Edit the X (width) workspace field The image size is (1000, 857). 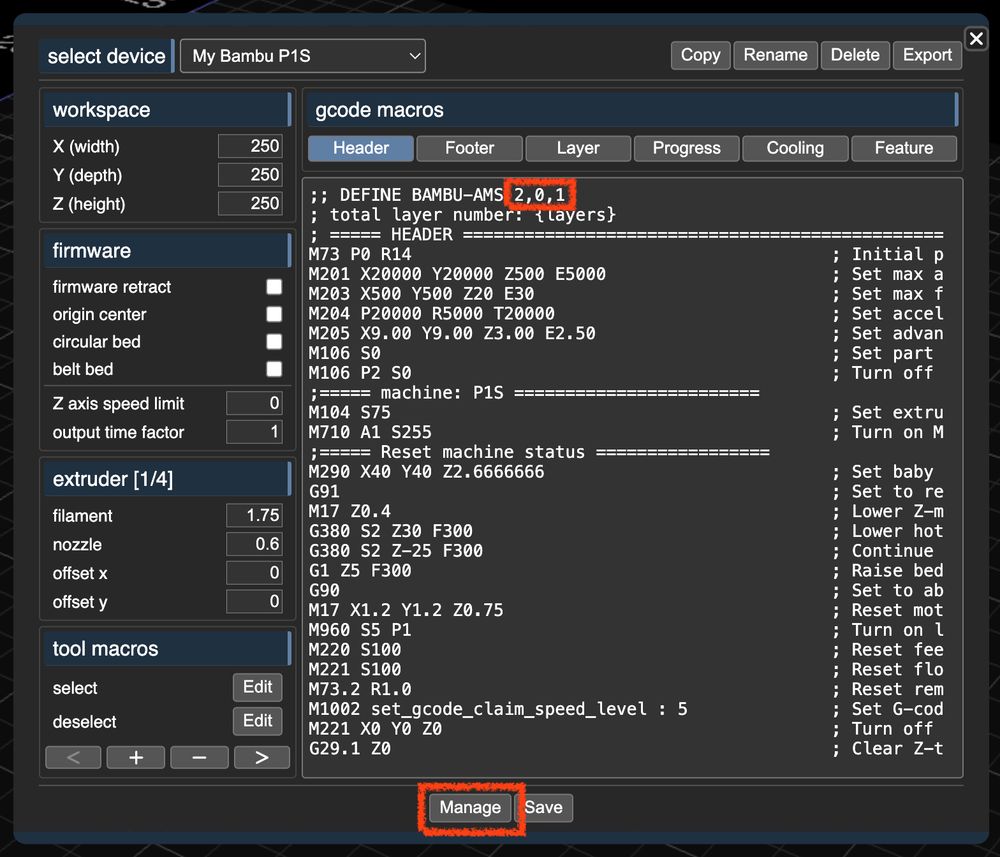pyautogui.click(x=250, y=146)
